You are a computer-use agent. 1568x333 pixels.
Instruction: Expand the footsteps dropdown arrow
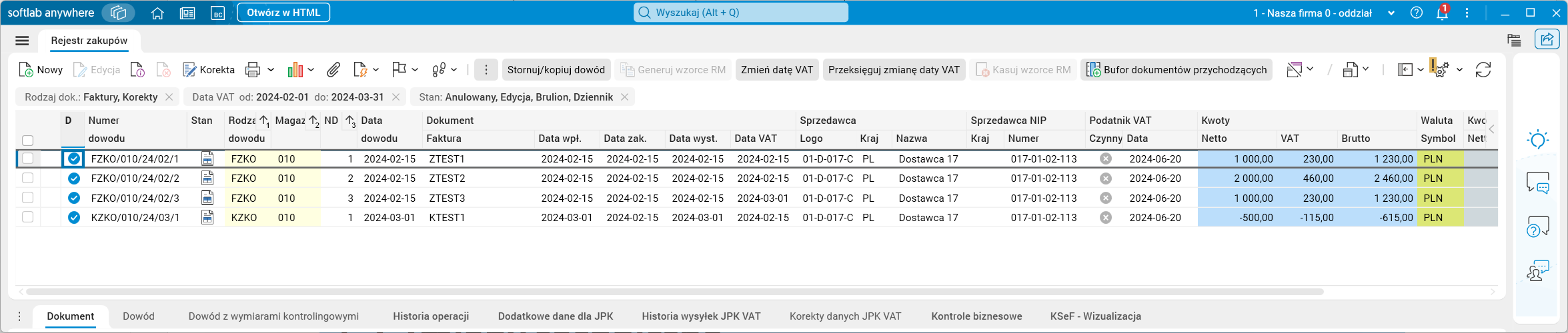[x=454, y=70]
